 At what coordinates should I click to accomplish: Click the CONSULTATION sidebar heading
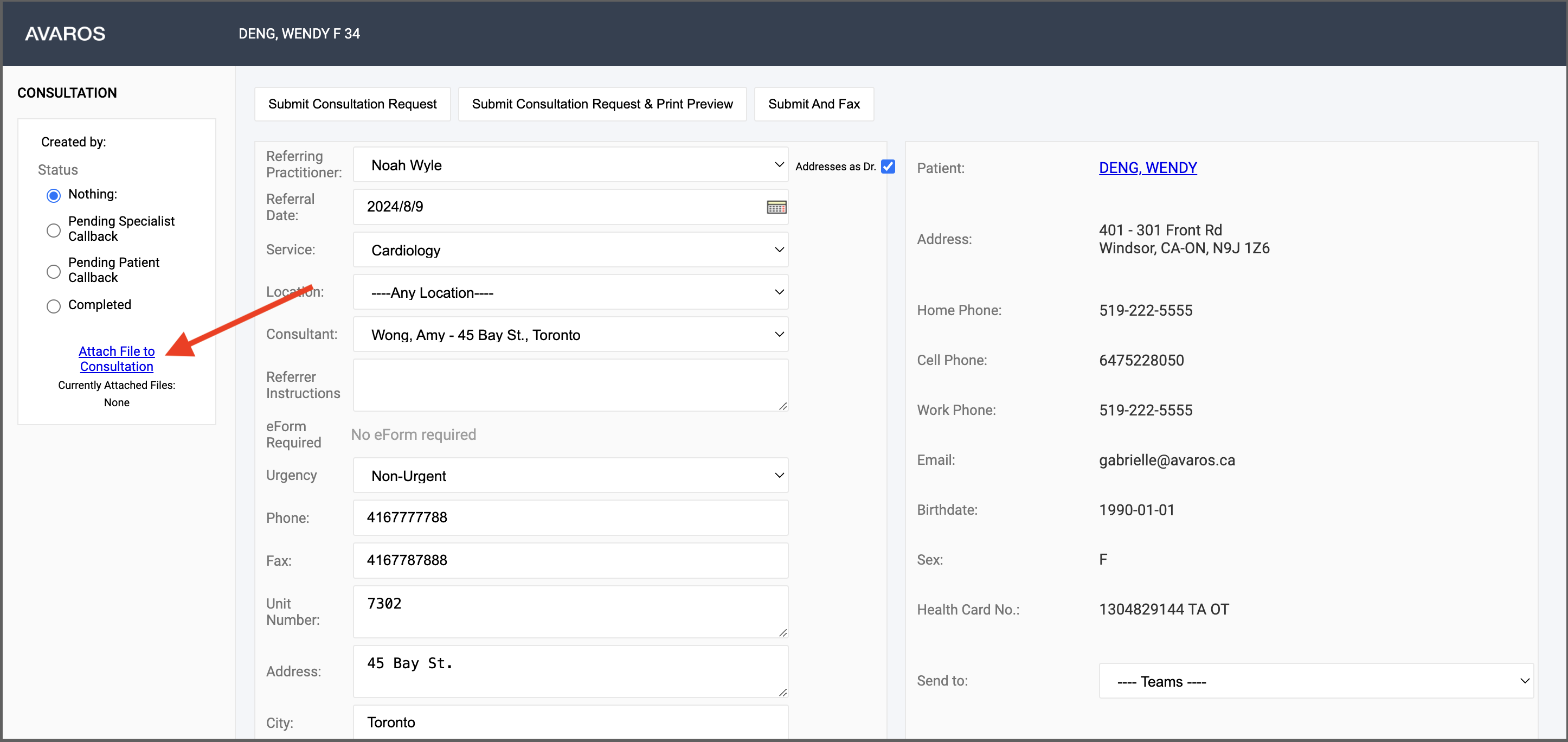coord(67,93)
